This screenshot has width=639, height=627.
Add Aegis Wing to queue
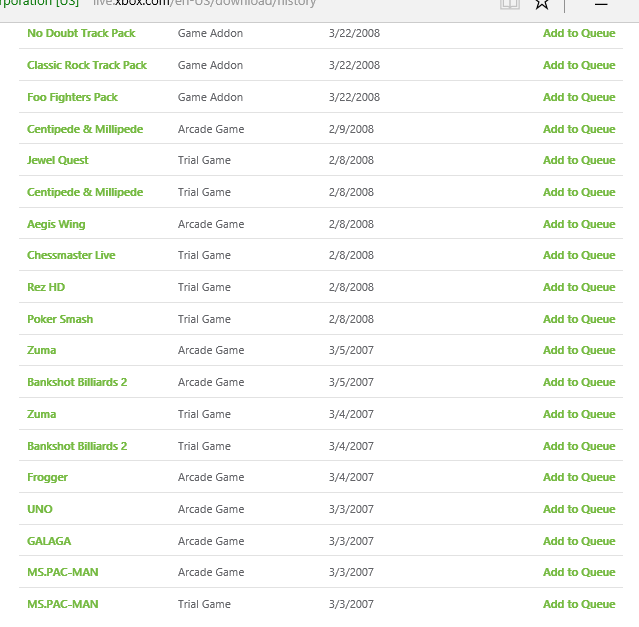tap(579, 224)
